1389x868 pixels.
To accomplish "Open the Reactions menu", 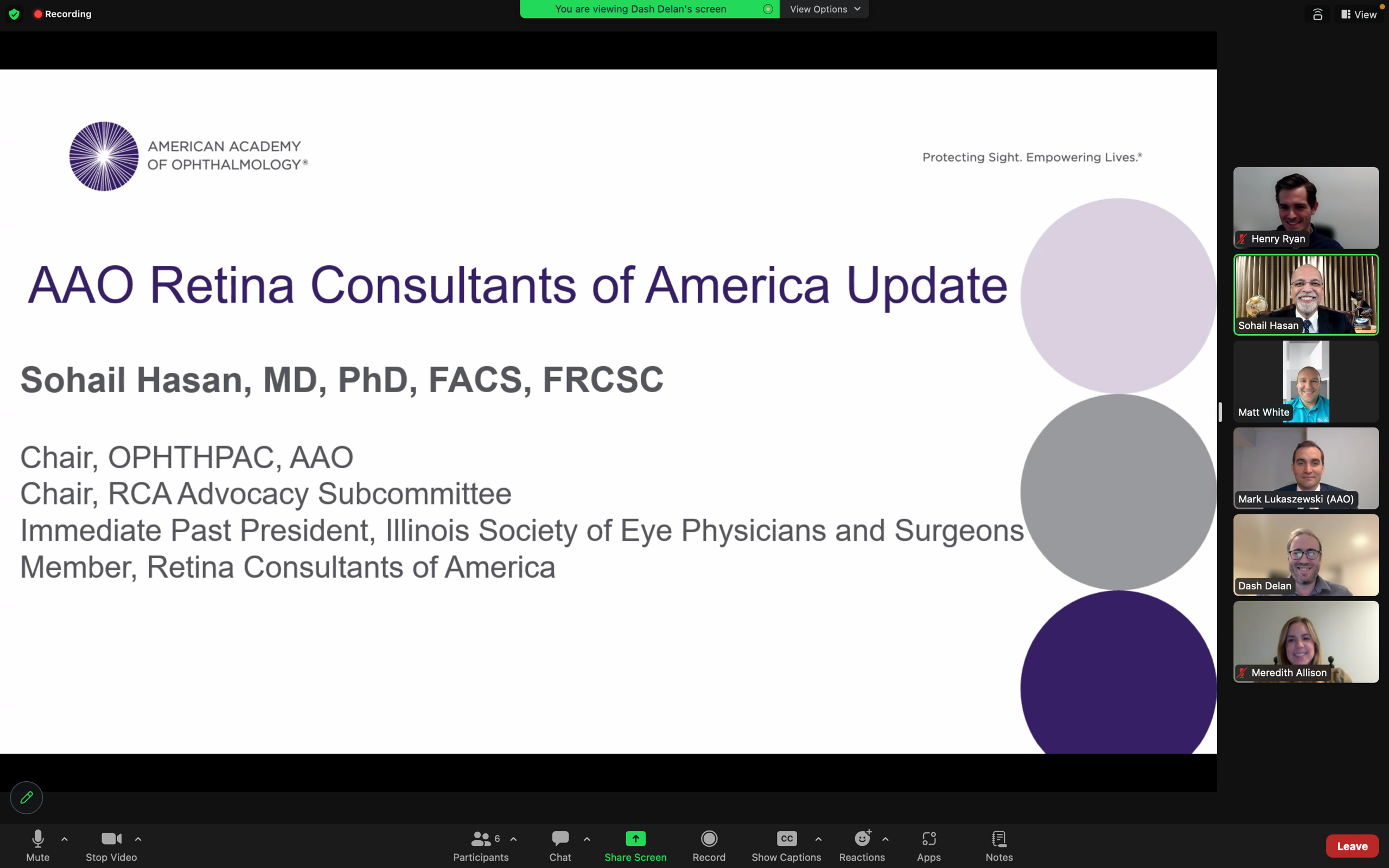I will (862, 846).
